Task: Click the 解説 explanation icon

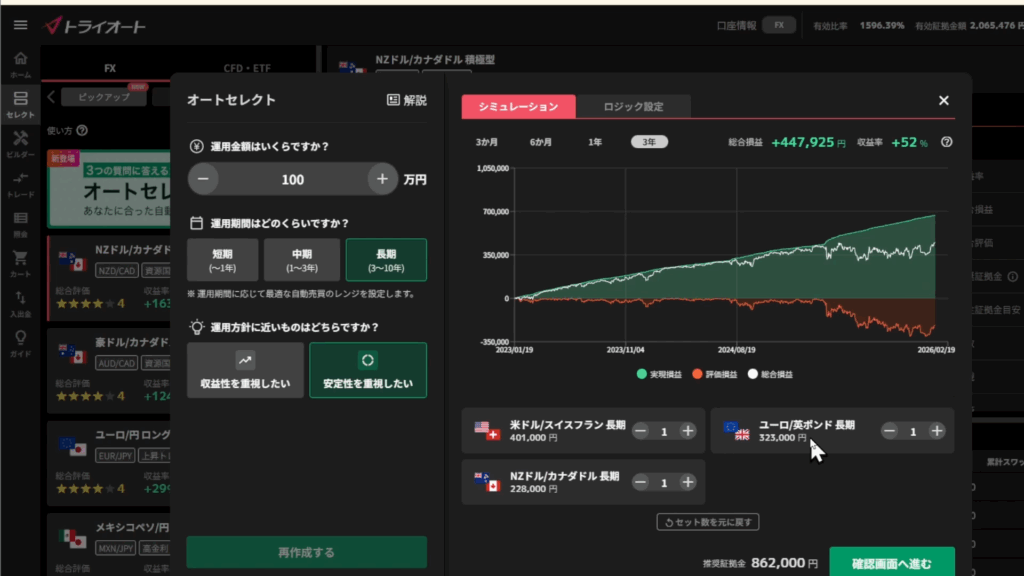Action: (407, 100)
